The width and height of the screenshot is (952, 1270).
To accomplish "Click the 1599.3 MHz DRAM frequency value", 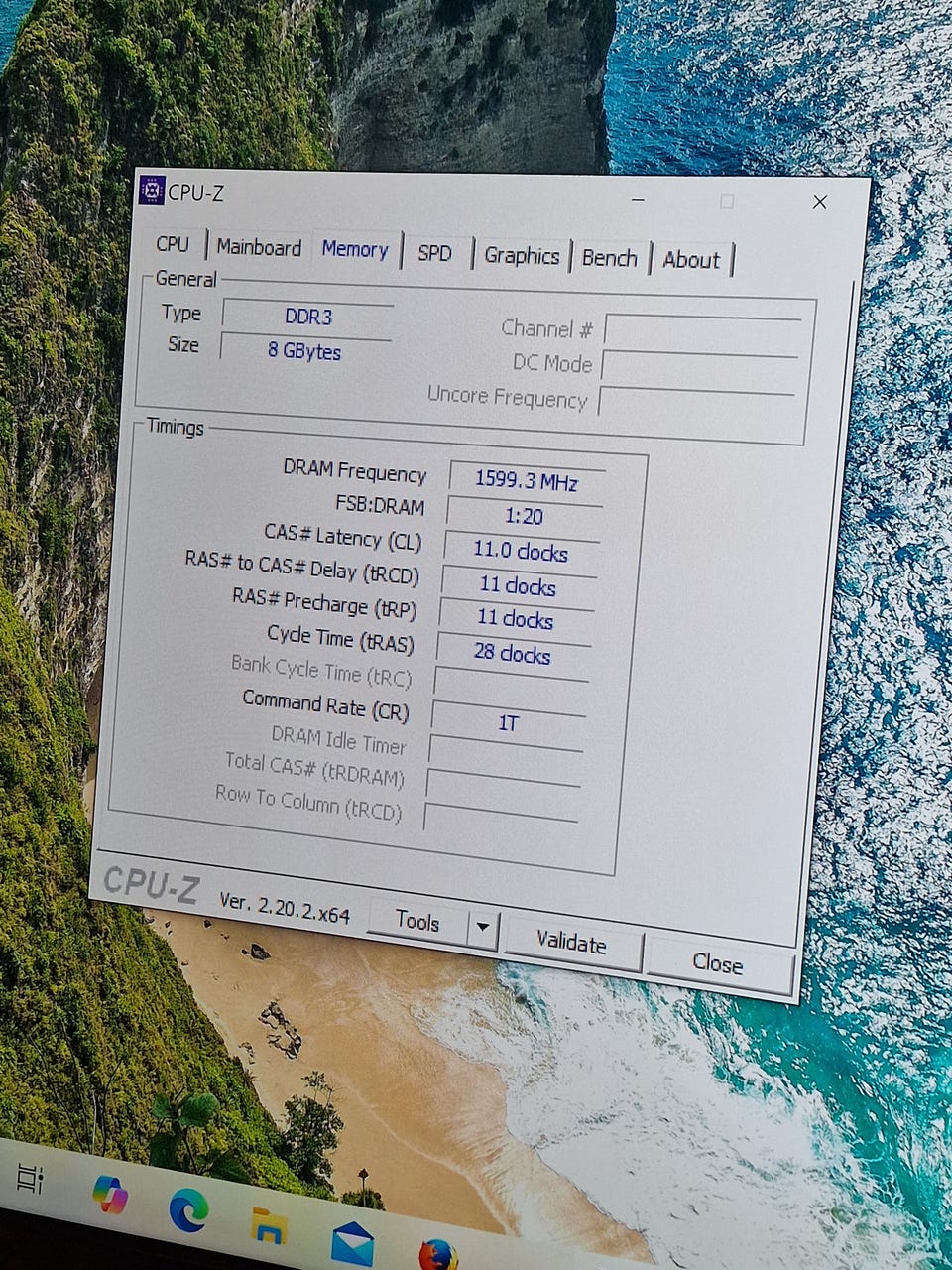I will [527, 481].
